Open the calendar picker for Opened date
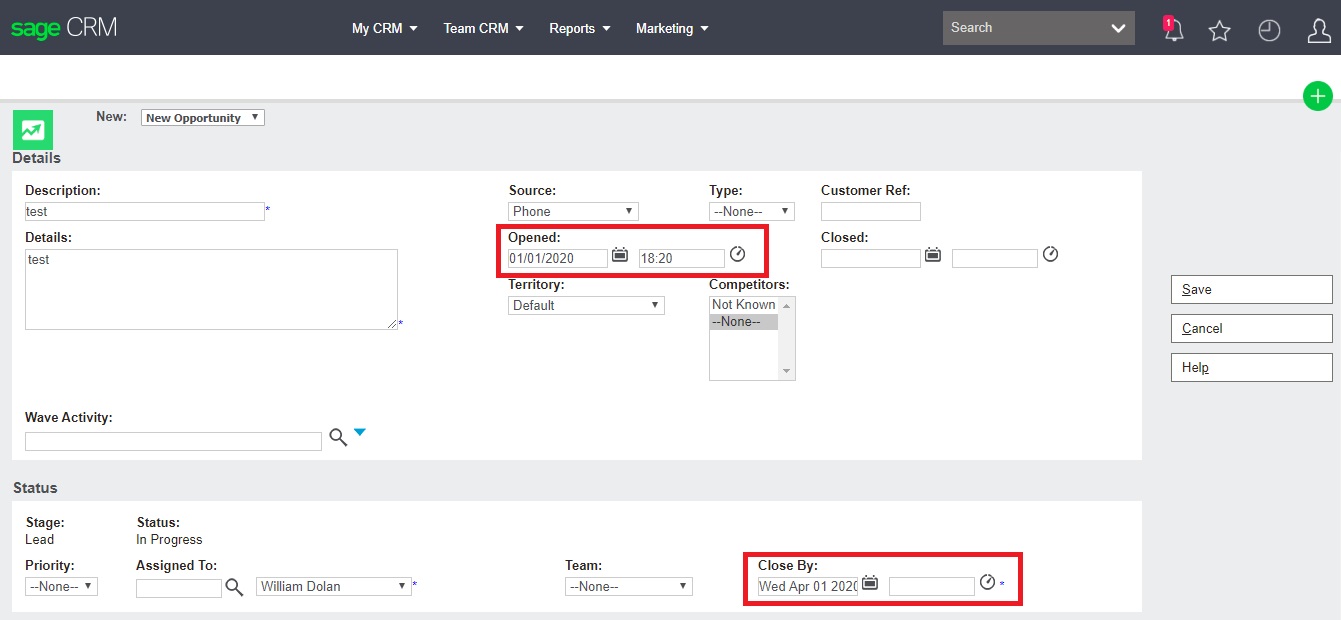Viewport: 1341px width, 620px height. pos(620,256)
